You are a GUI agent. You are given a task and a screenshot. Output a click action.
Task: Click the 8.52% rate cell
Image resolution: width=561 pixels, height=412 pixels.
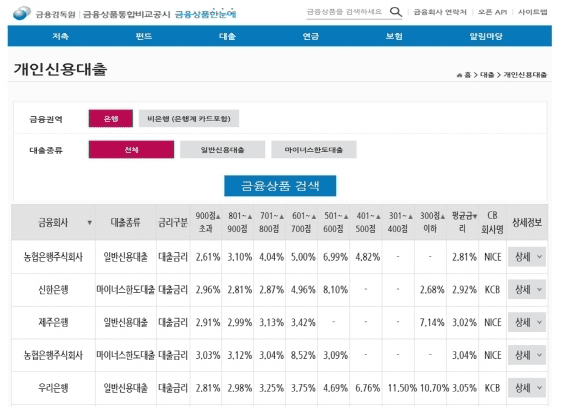[303, 355]
